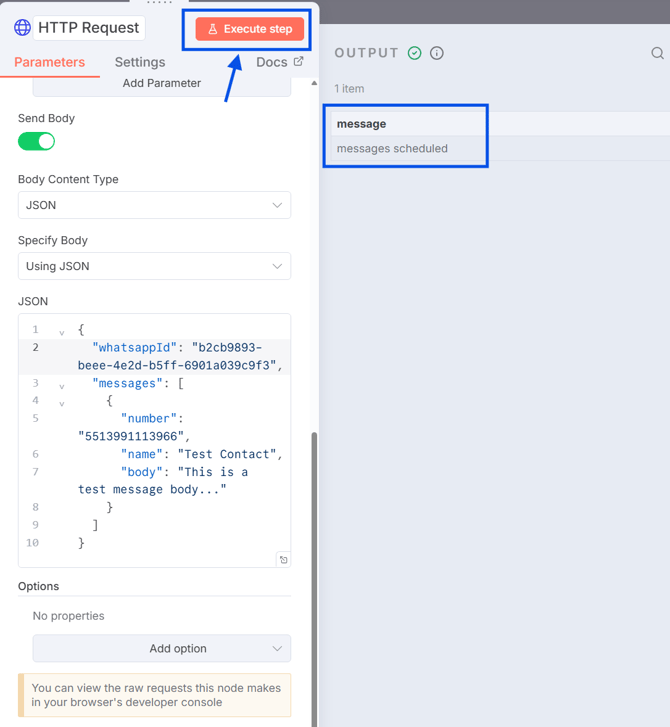Screen dimensions: 670x727
Task: Click the scroll up arrow of parameters panel
Action: click(x=314, y=83)
